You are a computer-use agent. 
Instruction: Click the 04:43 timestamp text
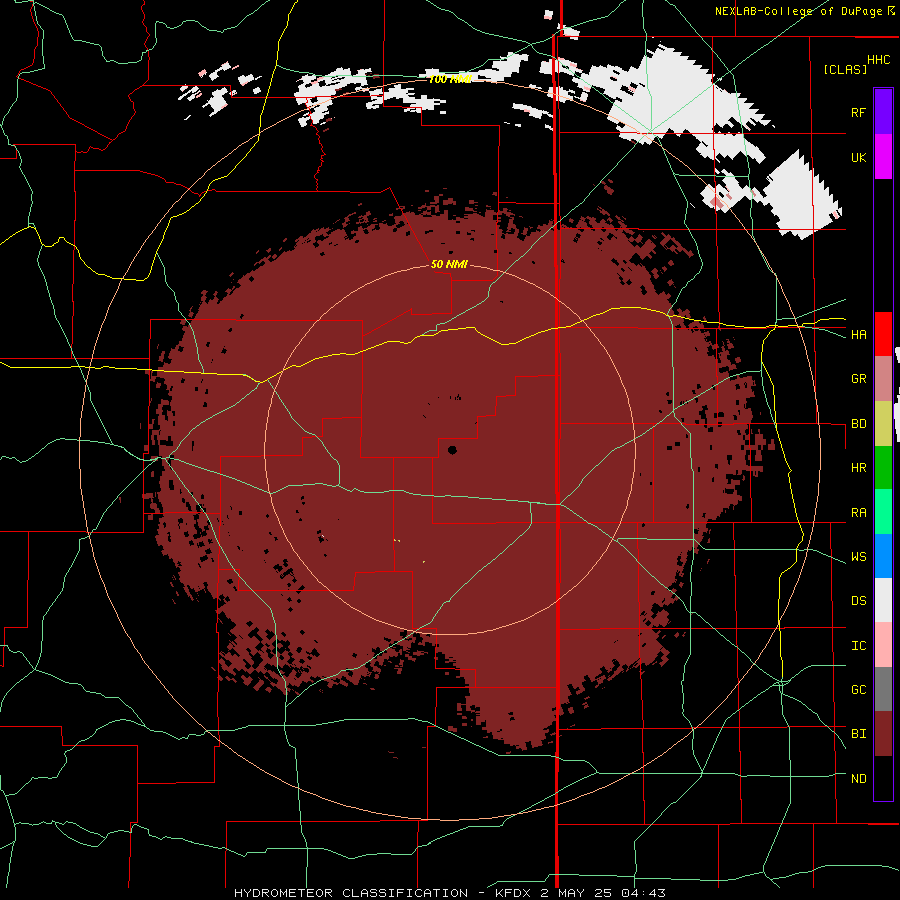642,893
